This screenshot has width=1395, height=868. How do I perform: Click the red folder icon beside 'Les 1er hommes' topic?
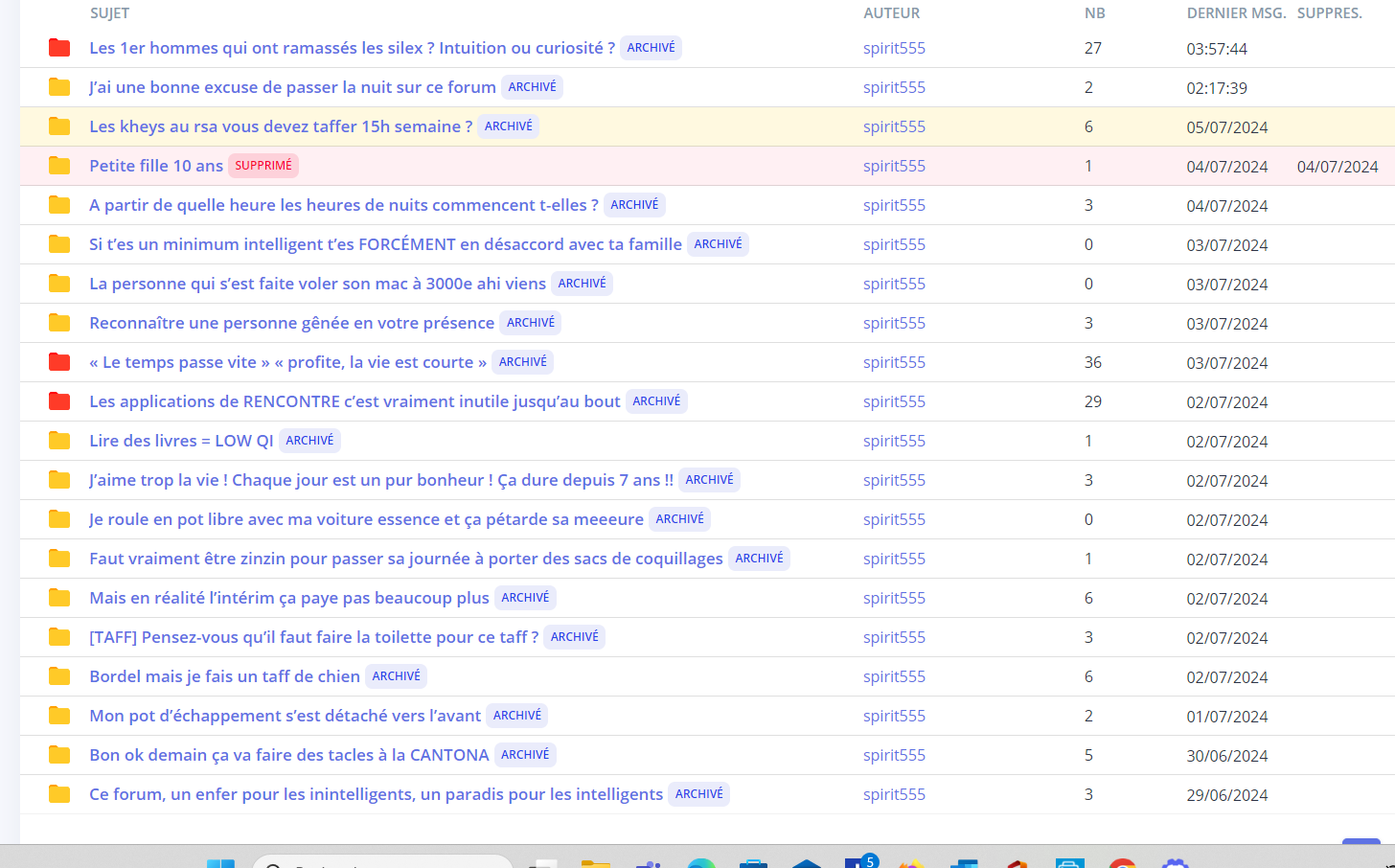[x=59, y=48]
